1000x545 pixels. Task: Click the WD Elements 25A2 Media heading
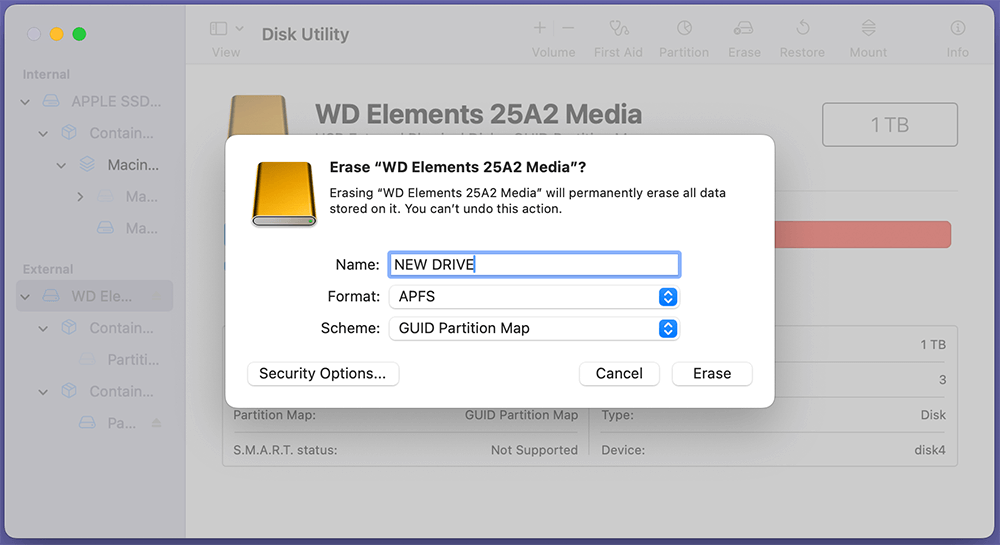[x=478, y=114]
